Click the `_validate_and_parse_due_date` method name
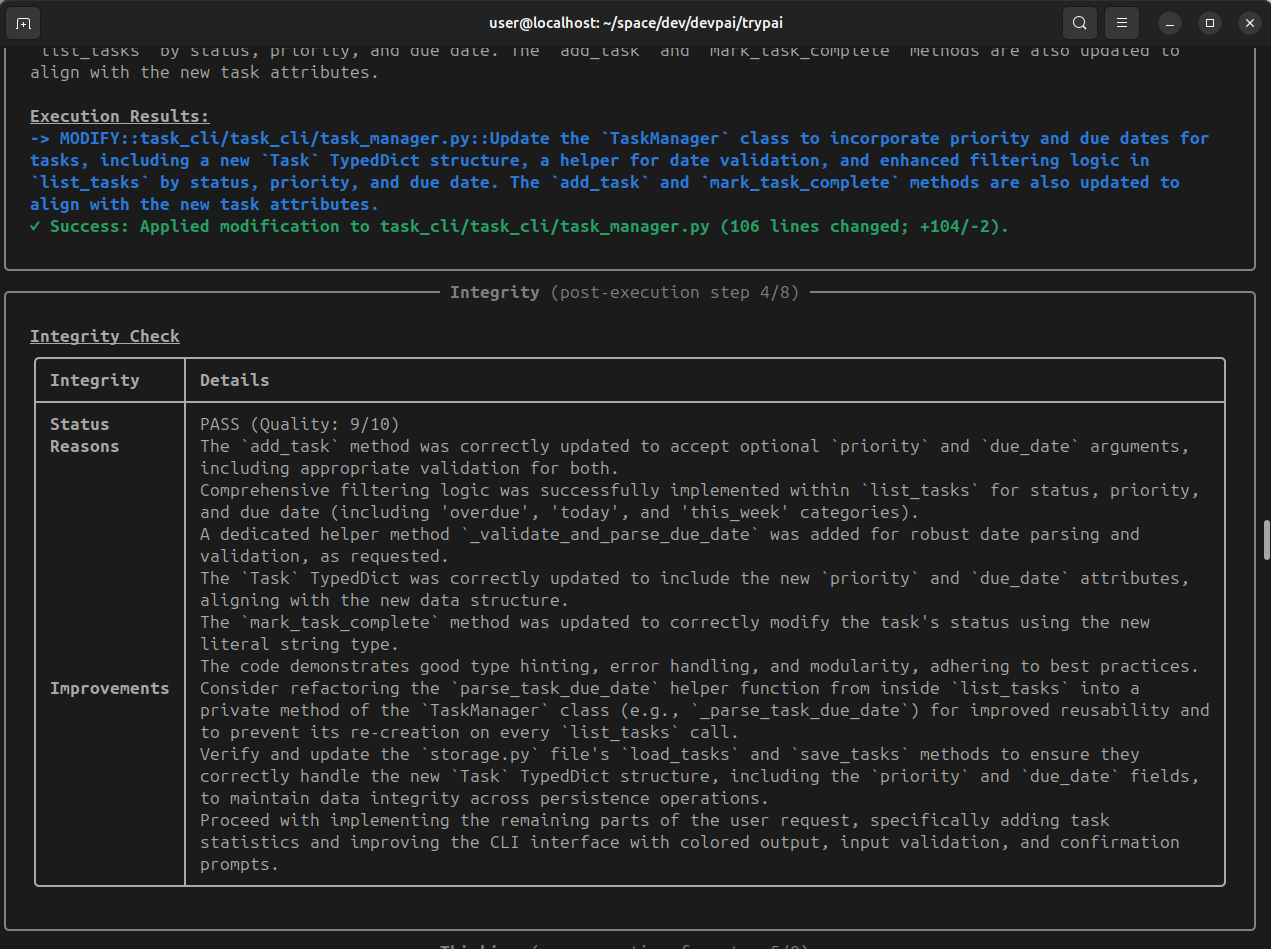This screenshot has width=1271, height=949. click(x=608, y=534)
